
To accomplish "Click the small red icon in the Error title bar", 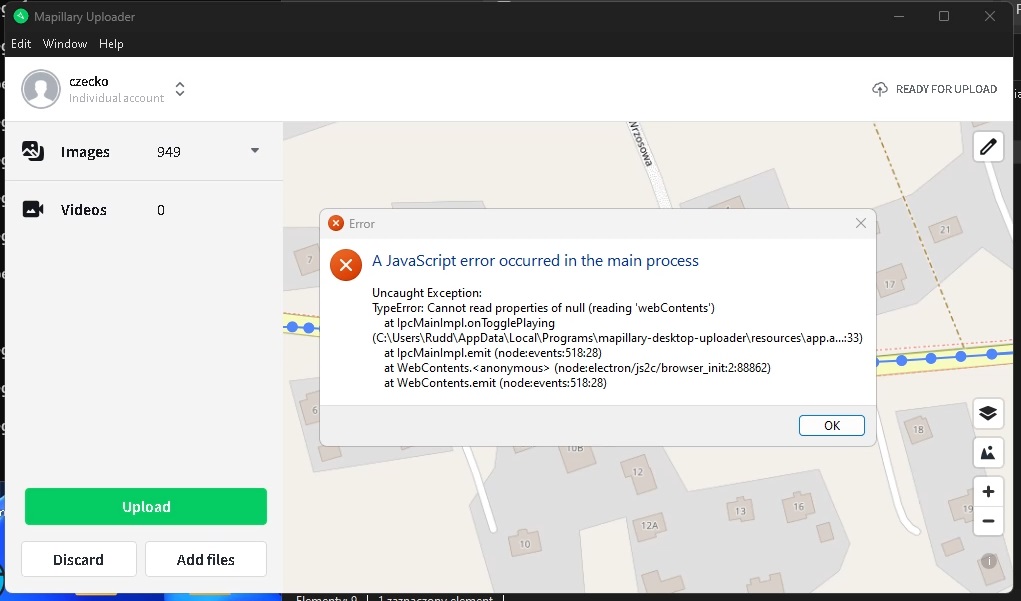I will [x=336, y=223].
